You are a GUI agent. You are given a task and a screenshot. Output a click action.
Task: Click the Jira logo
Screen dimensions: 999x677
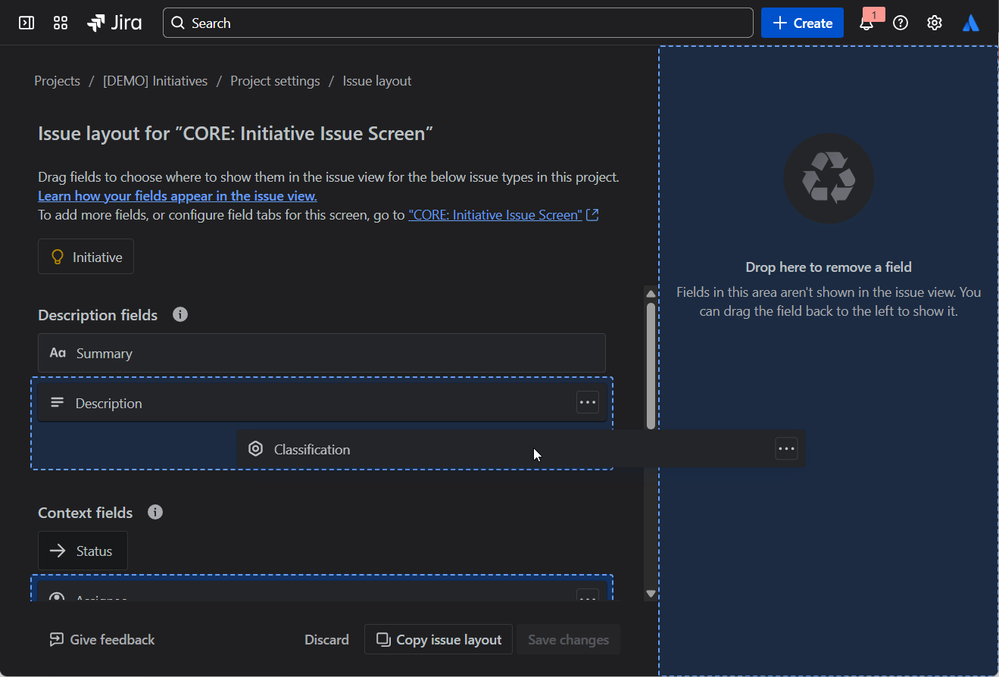(114, 23)
